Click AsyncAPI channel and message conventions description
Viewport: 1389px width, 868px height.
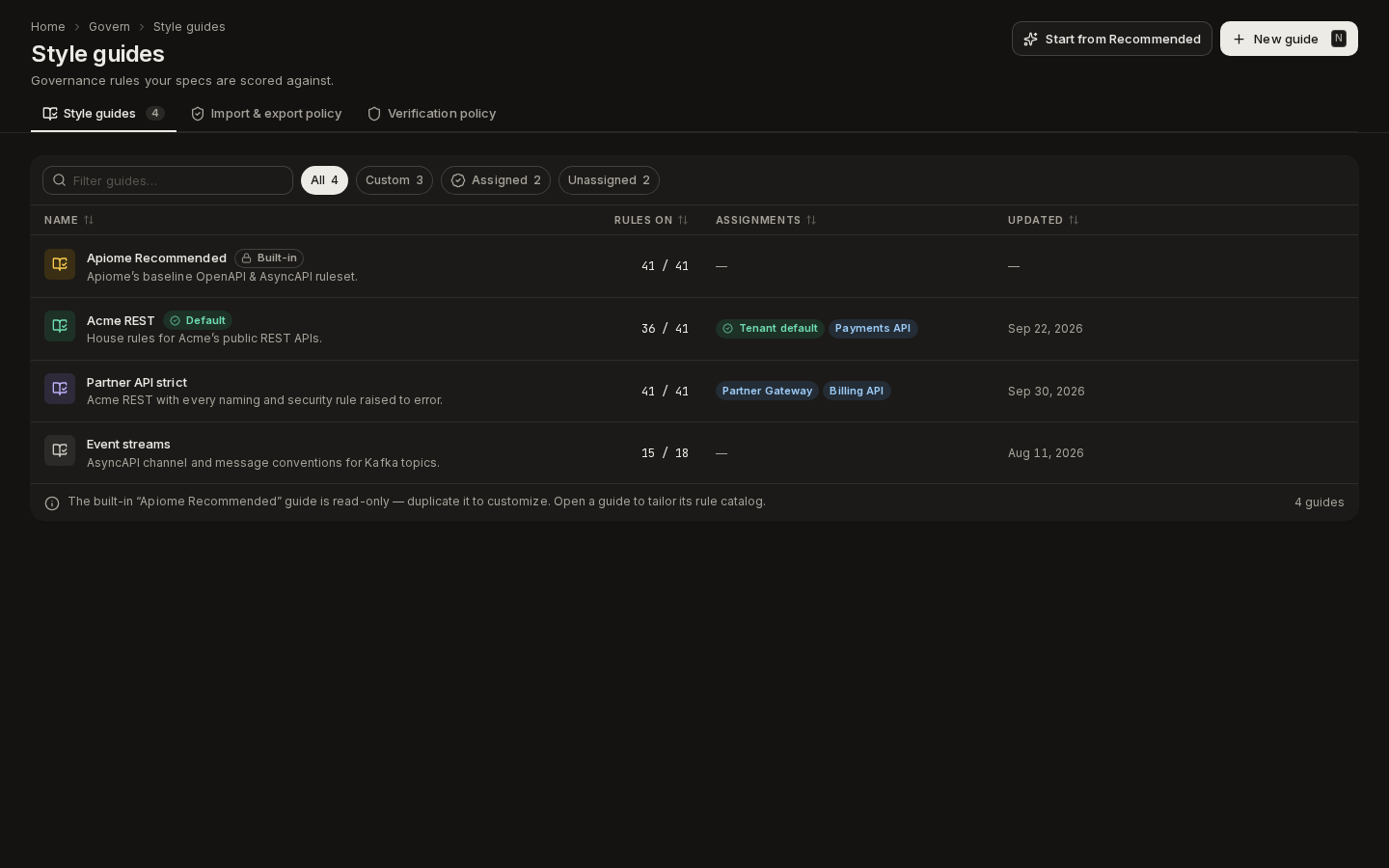(x=263, y=463)
